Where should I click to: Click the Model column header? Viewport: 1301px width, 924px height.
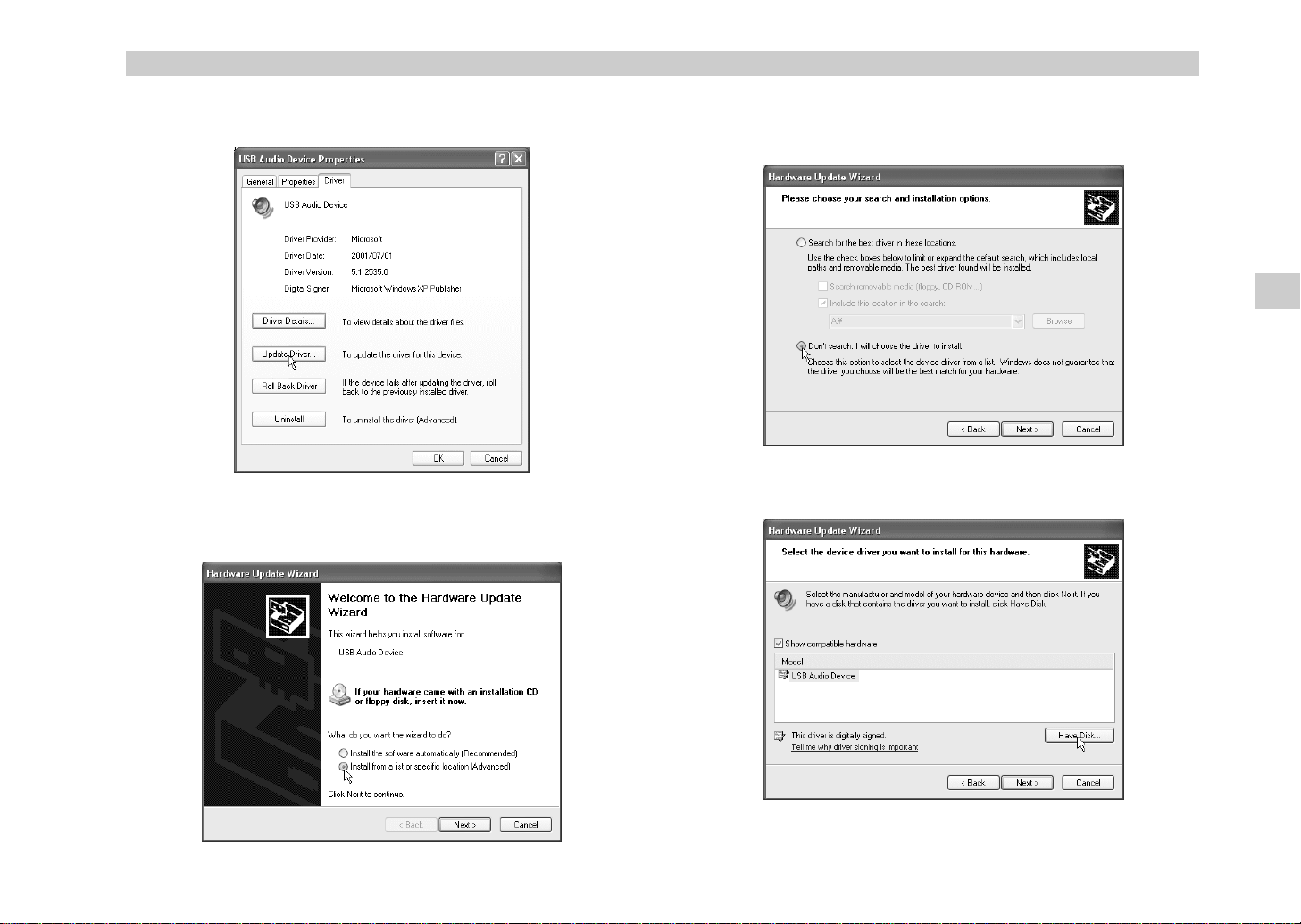[944, 662]
